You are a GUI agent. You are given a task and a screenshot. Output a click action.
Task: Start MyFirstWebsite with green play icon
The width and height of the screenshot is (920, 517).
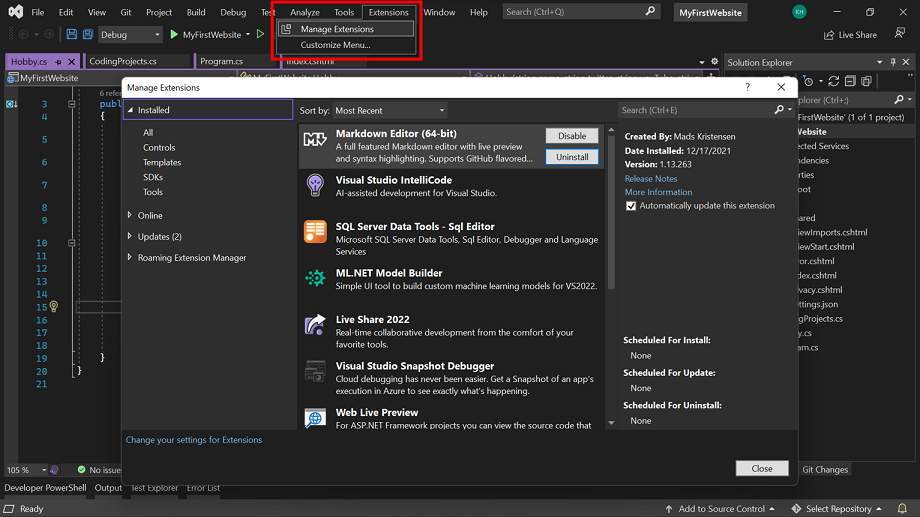point(174,35)
